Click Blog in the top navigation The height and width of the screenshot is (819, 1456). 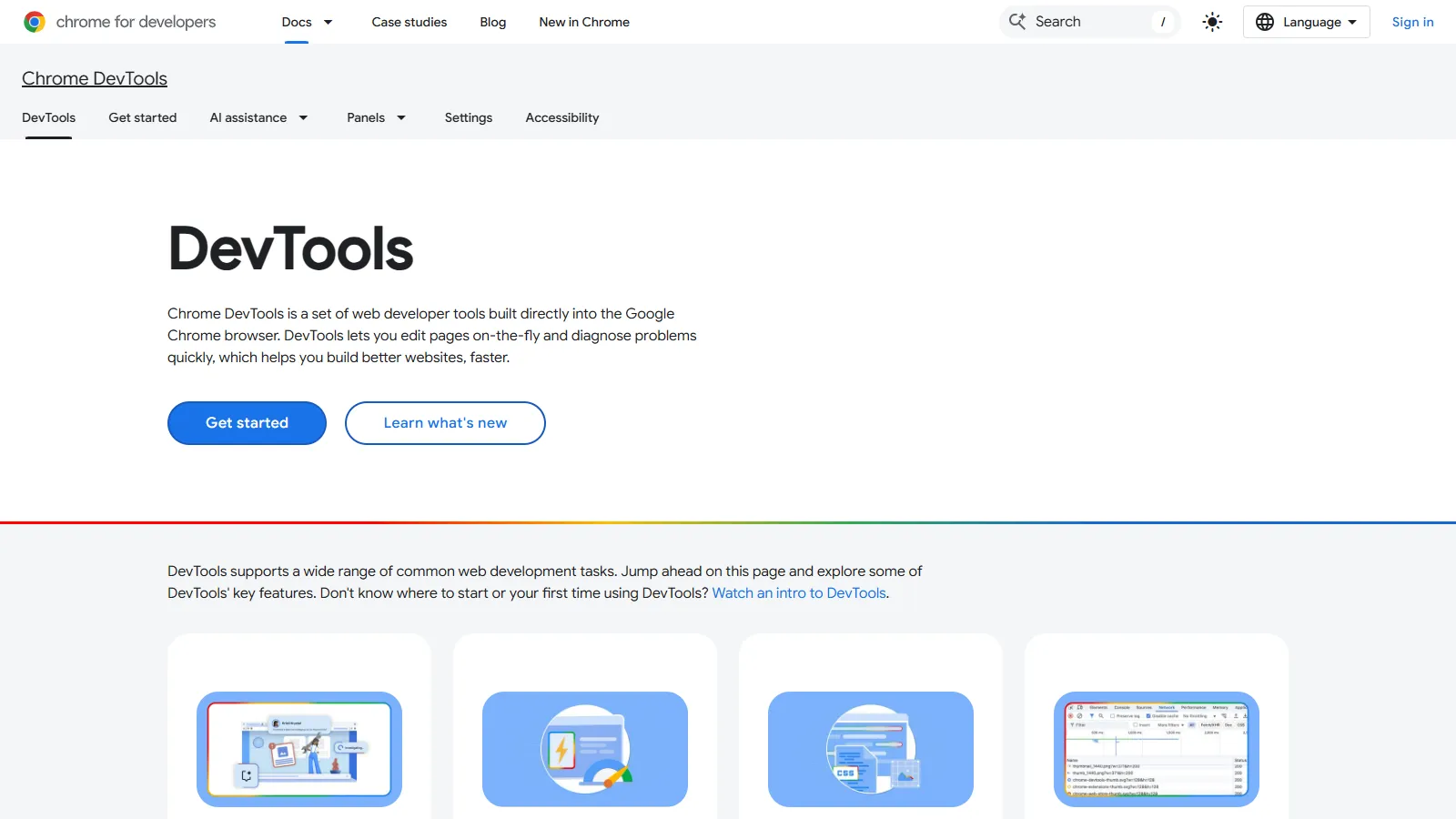(x=492, y=22)
